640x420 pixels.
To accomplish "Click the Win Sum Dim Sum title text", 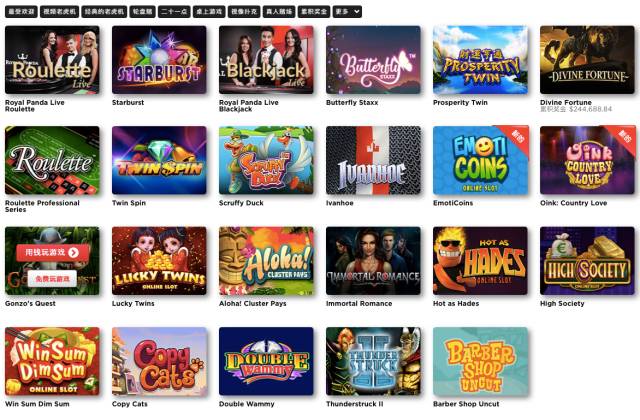I will (x=37, y=404).
